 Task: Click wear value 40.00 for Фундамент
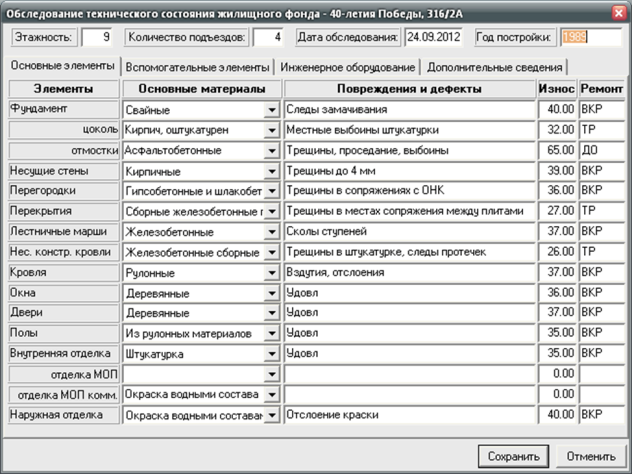557,110
